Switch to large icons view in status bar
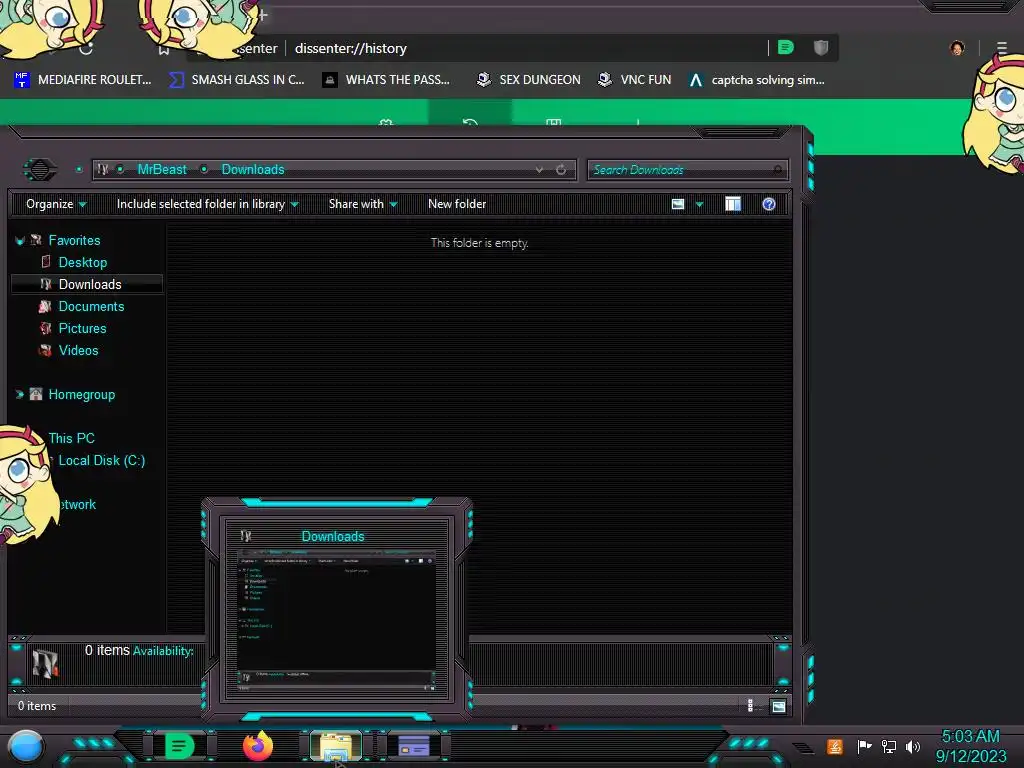The image size is (1024, 768). point(778,706)
